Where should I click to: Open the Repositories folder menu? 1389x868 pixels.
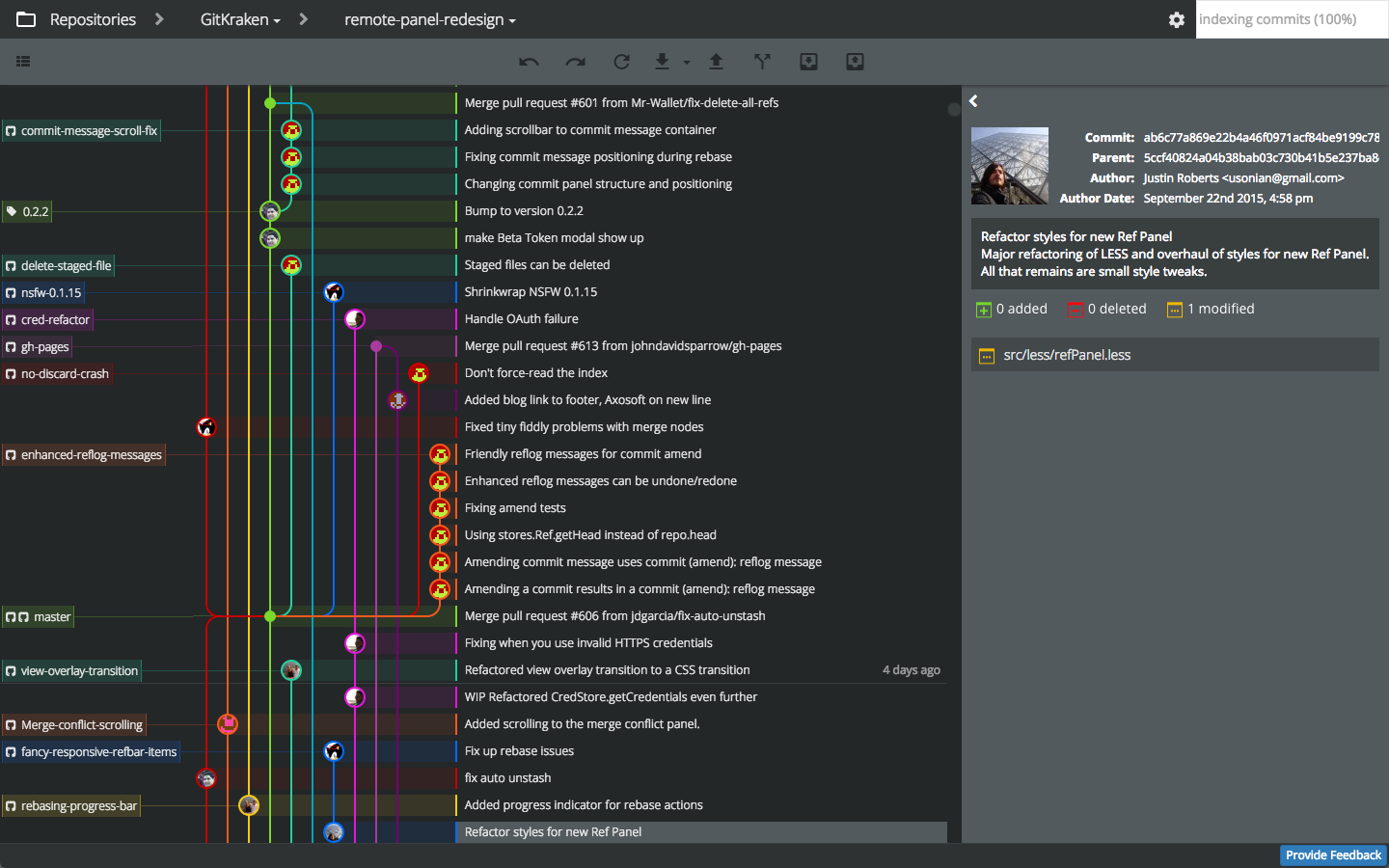coord(77,19)
